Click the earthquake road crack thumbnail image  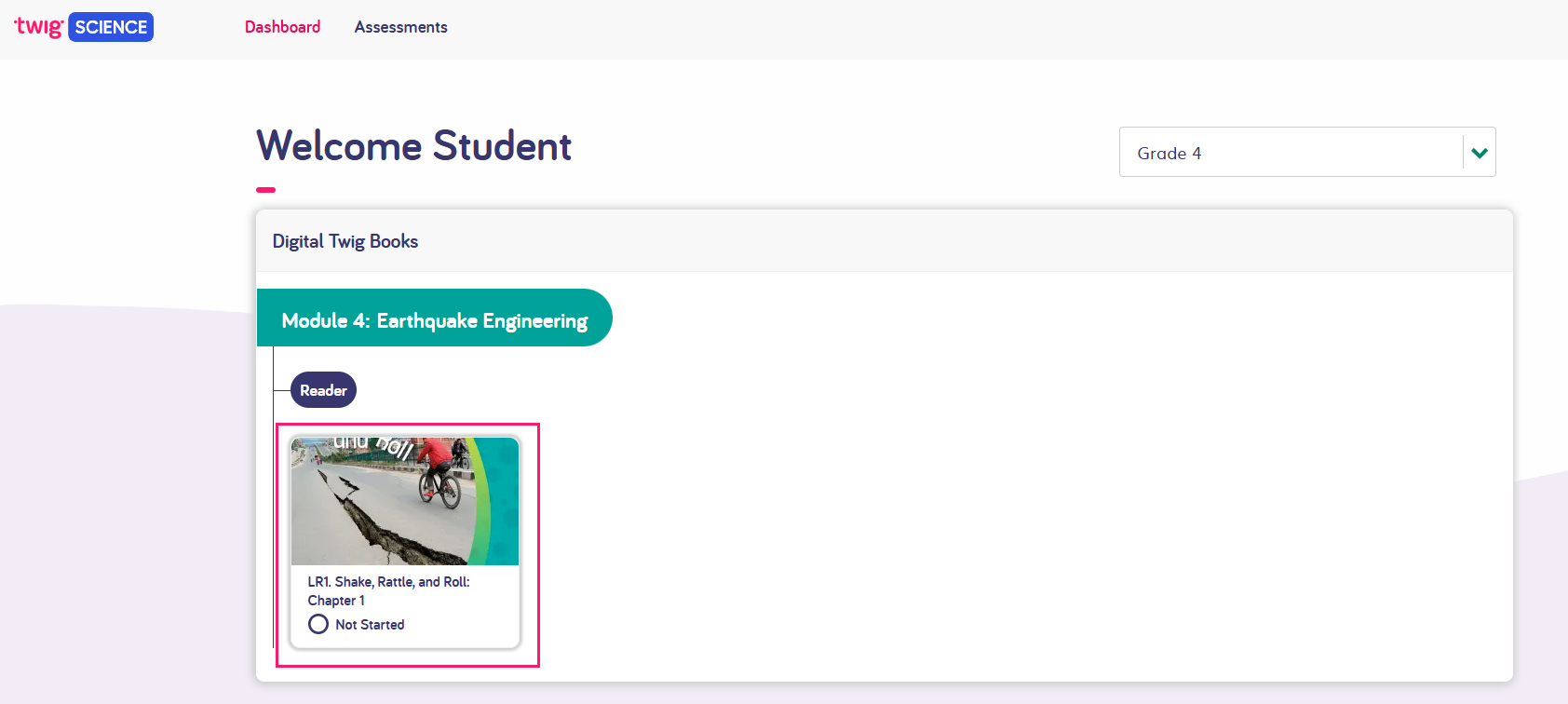[x=406, y=500]
